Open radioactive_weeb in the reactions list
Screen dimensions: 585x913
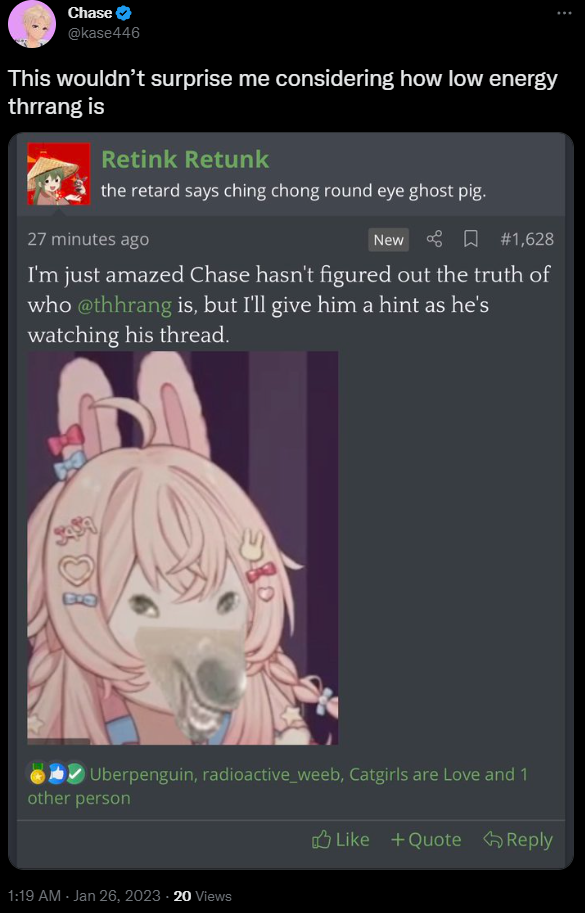point(272,774)
